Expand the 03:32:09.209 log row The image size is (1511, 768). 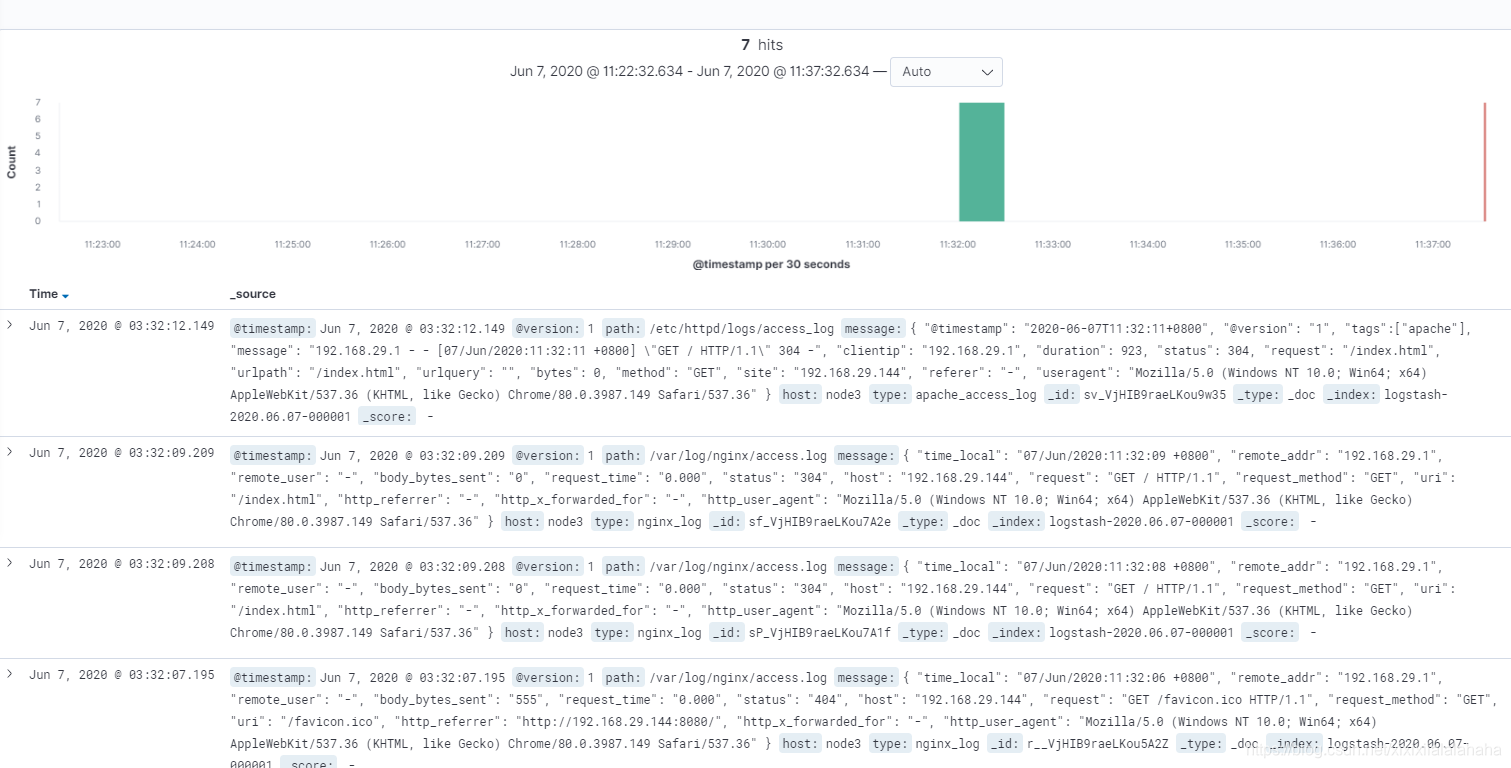[x=10, y=452]
